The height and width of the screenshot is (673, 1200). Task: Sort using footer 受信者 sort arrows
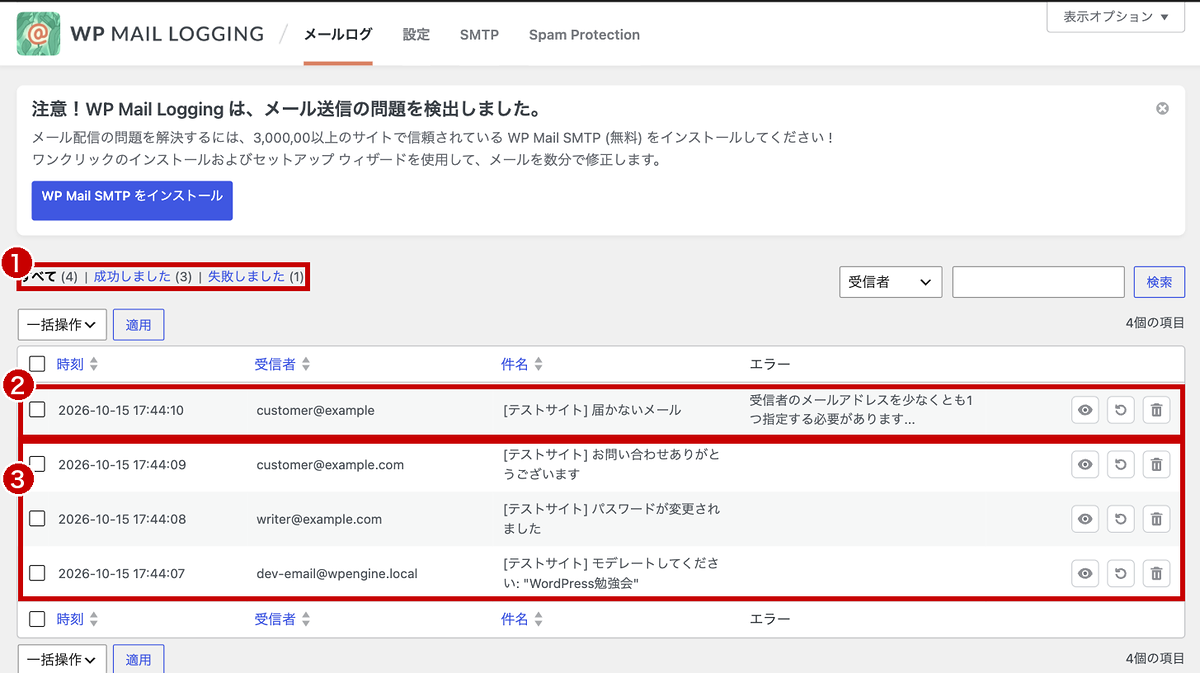pyautogui.click(x=306, y=620)
